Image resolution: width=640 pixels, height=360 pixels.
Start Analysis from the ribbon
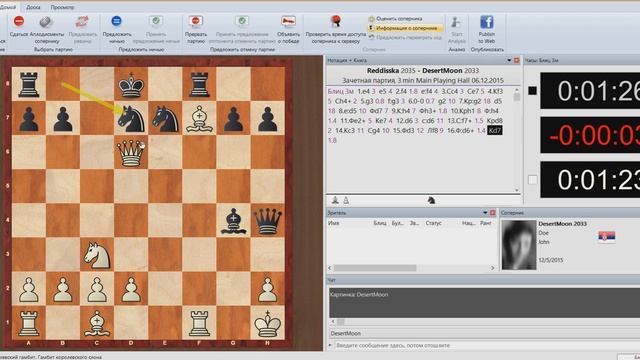456,29
